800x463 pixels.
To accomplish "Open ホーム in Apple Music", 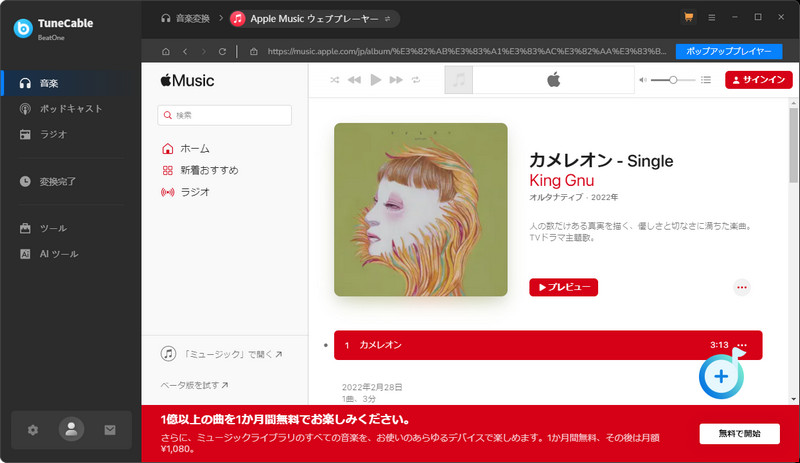I will (x=186, y=149).
